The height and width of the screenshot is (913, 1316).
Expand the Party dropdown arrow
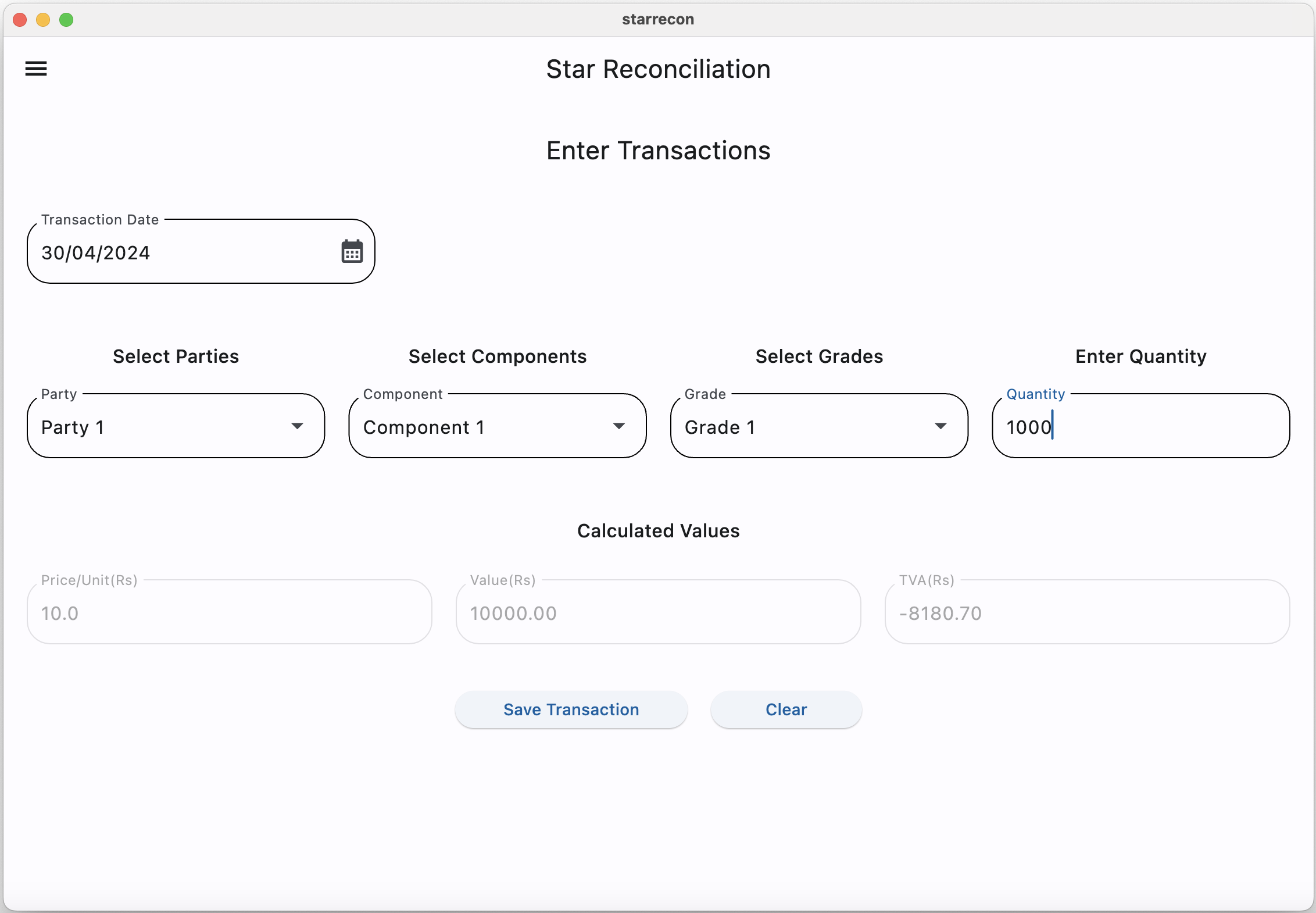tap(297, 426)
